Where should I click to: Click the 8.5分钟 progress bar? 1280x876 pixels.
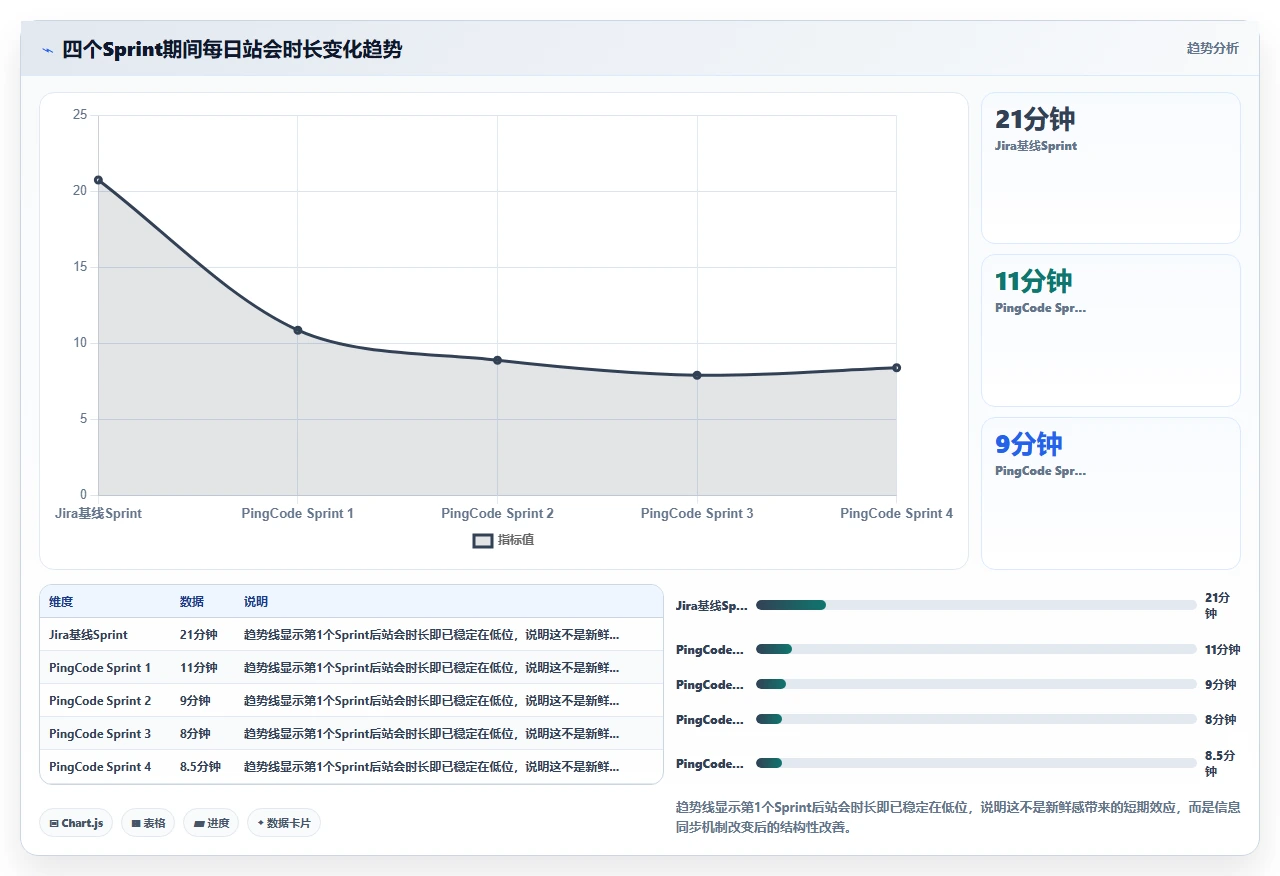pos(976,763)
